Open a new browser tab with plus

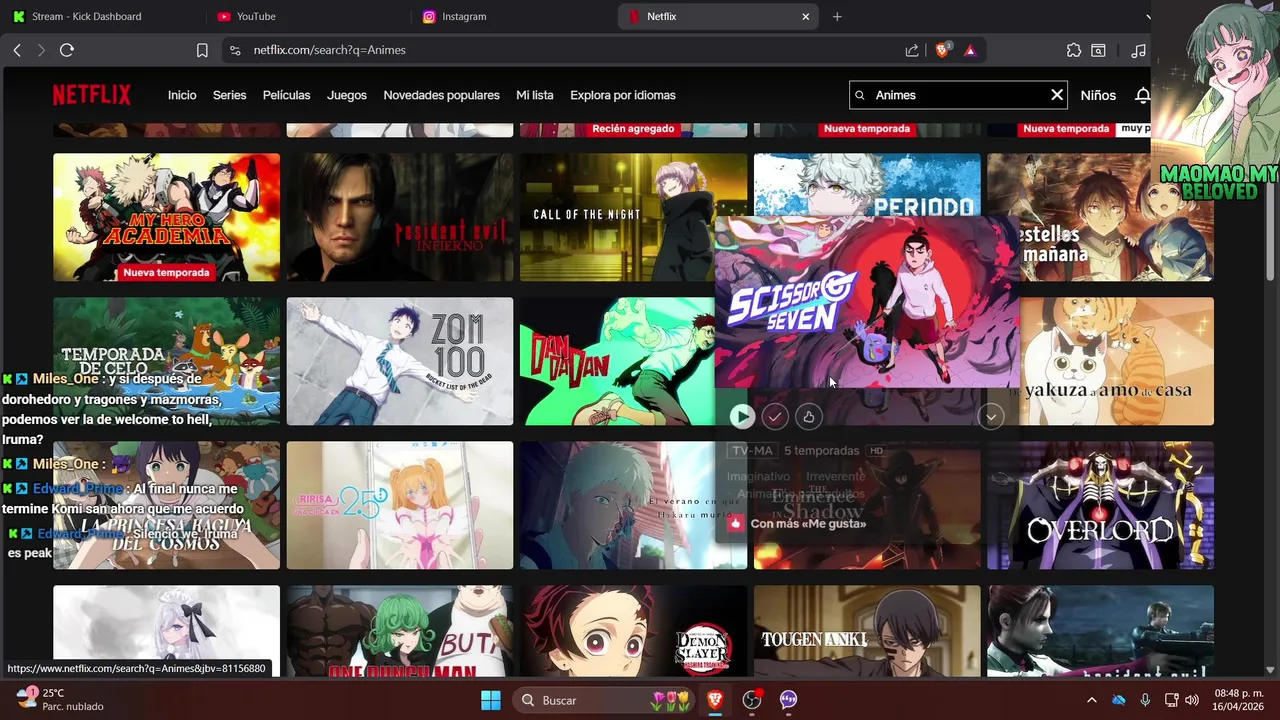coord(837,16)
